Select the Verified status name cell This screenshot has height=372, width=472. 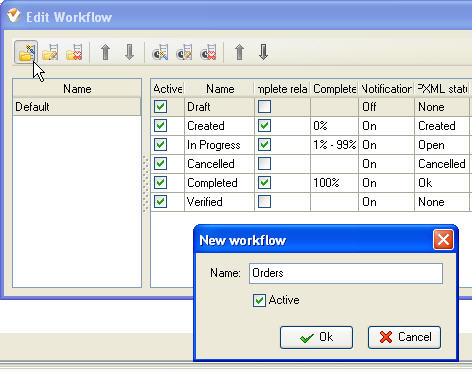[x=219, y=202]
